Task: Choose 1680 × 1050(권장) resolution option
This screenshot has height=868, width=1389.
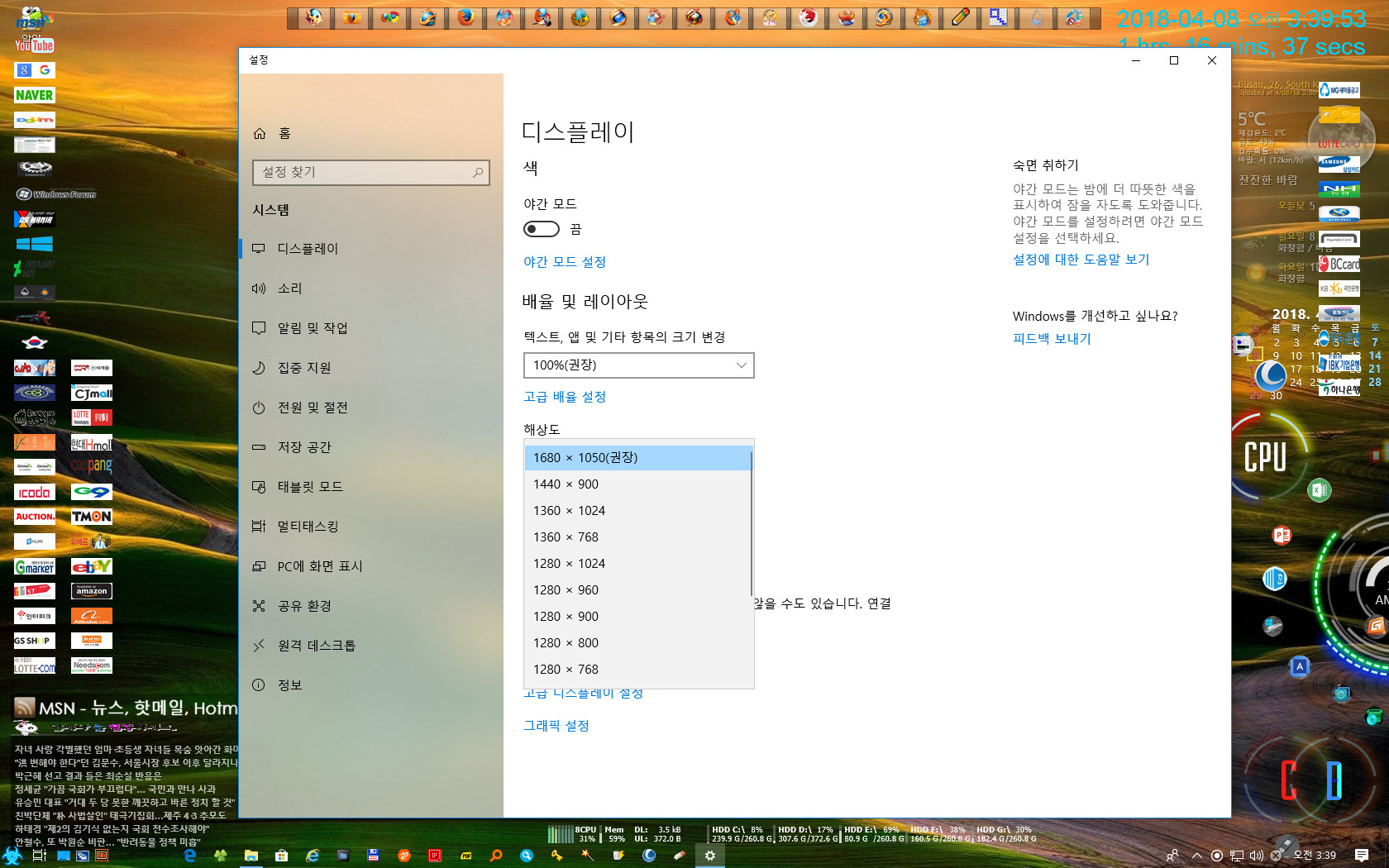Action: pos(637,458)
